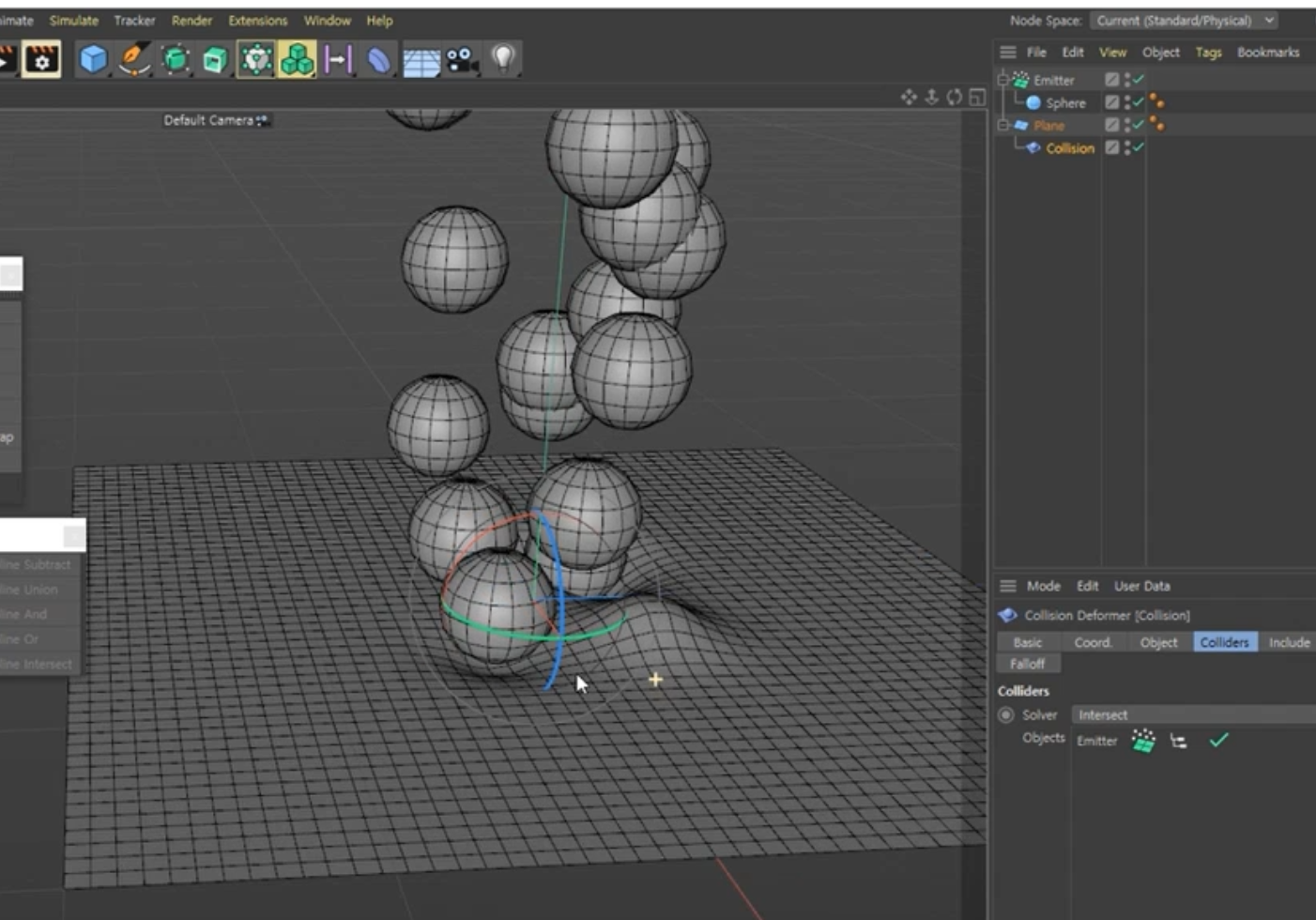Toggle enable checkmark for Emitter collider
This screenshot has height=920, width=1316.
coord(1218,741)
